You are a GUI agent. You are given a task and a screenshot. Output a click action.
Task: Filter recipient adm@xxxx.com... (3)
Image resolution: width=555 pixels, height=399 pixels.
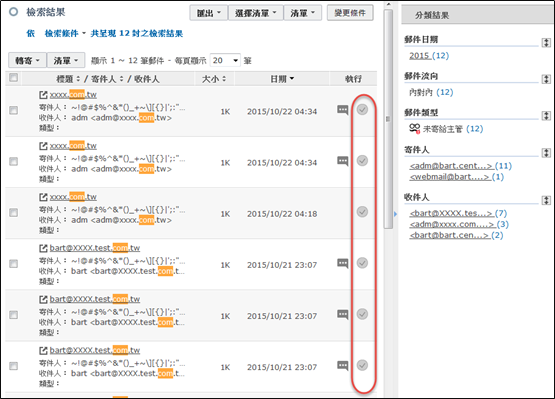pyautogui.click(x=459, y=224)
